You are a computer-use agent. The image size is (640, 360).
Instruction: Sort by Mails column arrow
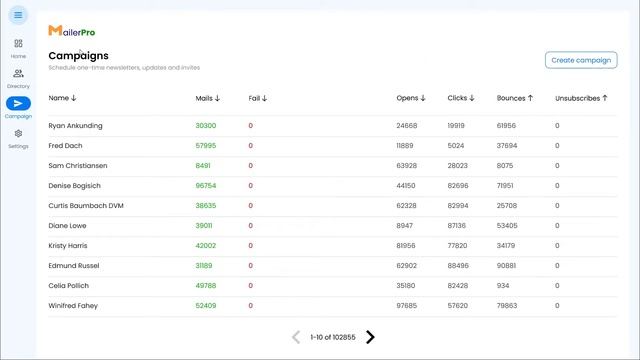218,98
